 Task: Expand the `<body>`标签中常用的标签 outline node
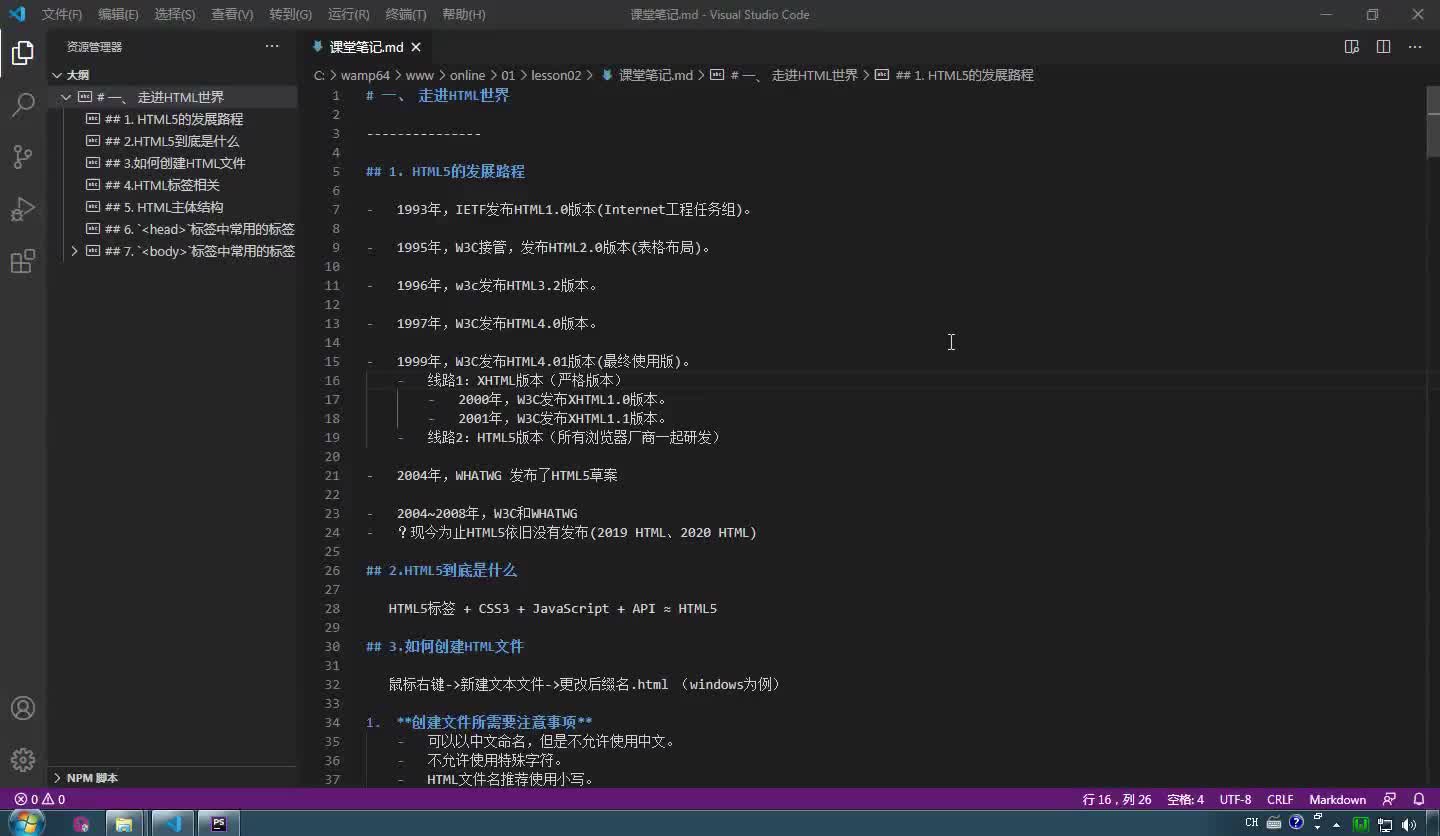[75, 251]
